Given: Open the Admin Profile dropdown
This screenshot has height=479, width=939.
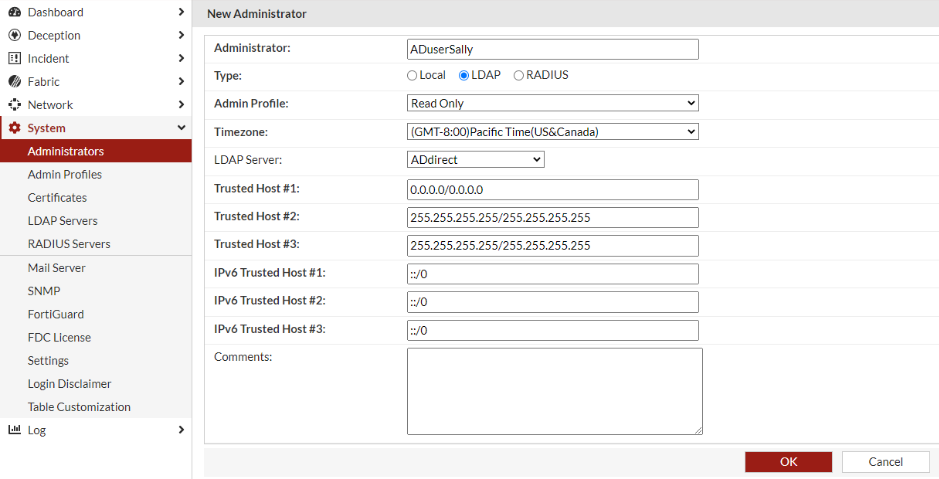Looking at the screenshot, I should pos(552,103).
